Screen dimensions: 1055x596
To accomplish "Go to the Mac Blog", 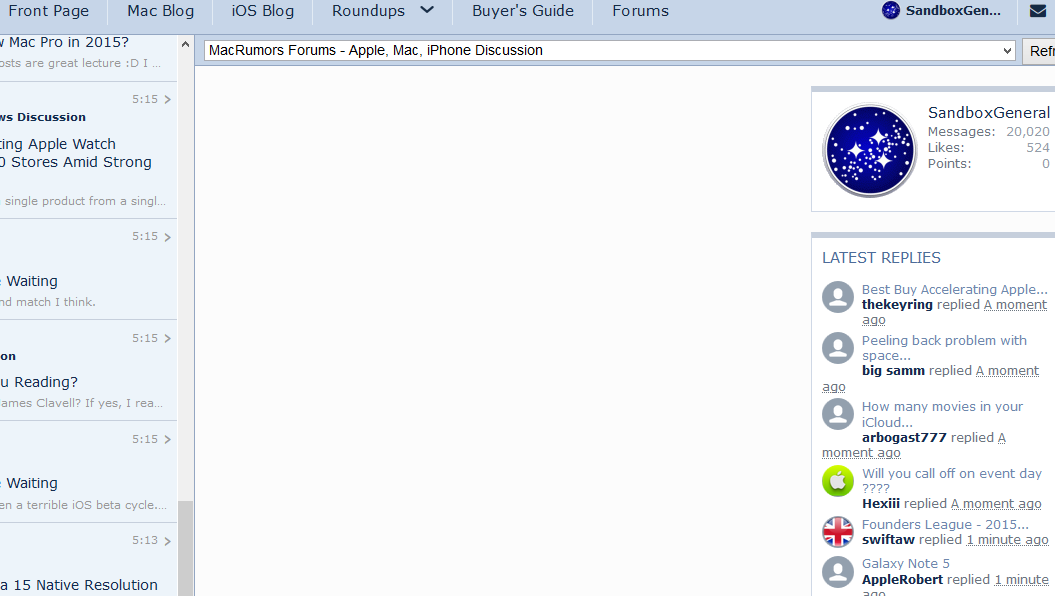I will click(x=160, y=11).
